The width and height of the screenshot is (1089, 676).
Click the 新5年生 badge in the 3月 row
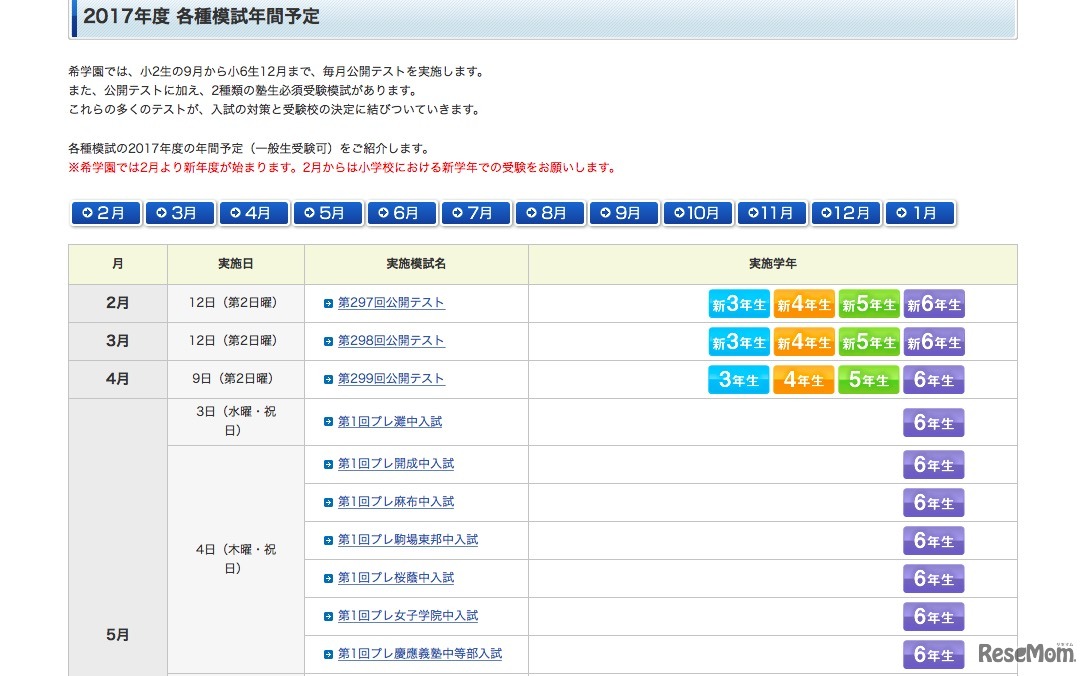[x=869, y=342]
